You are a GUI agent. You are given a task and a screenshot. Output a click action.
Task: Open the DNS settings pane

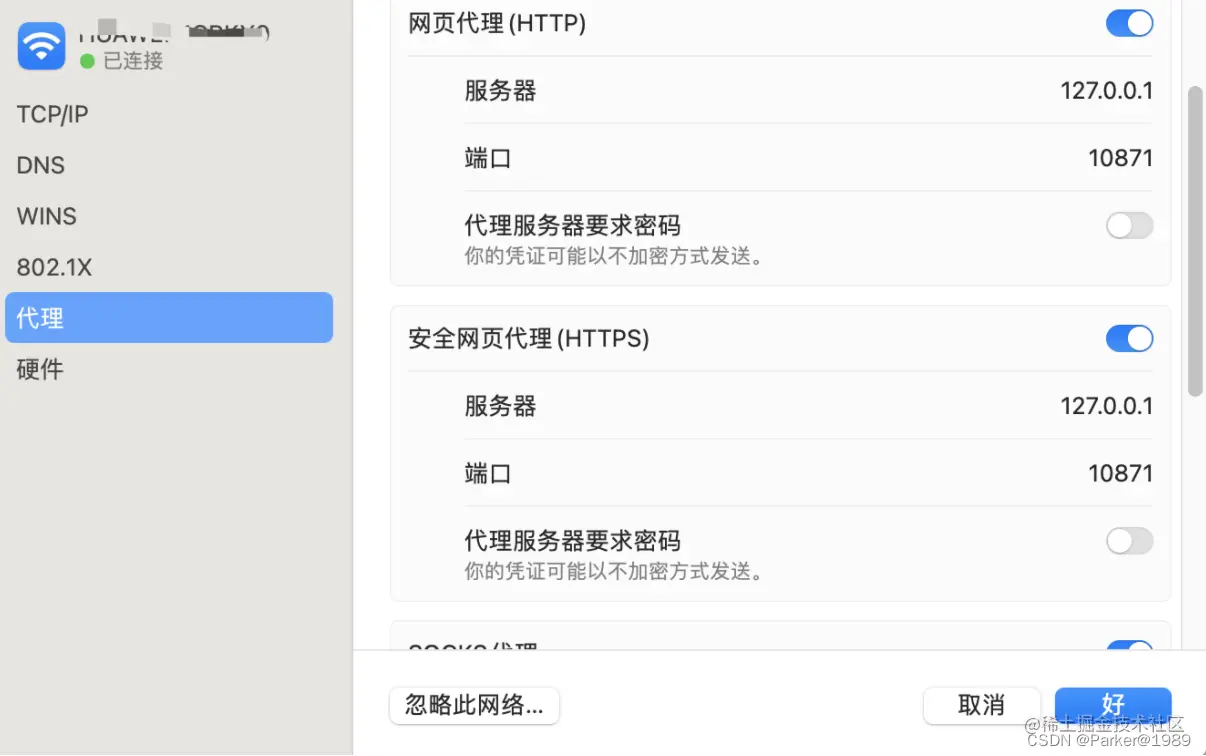tap(40, 165)
